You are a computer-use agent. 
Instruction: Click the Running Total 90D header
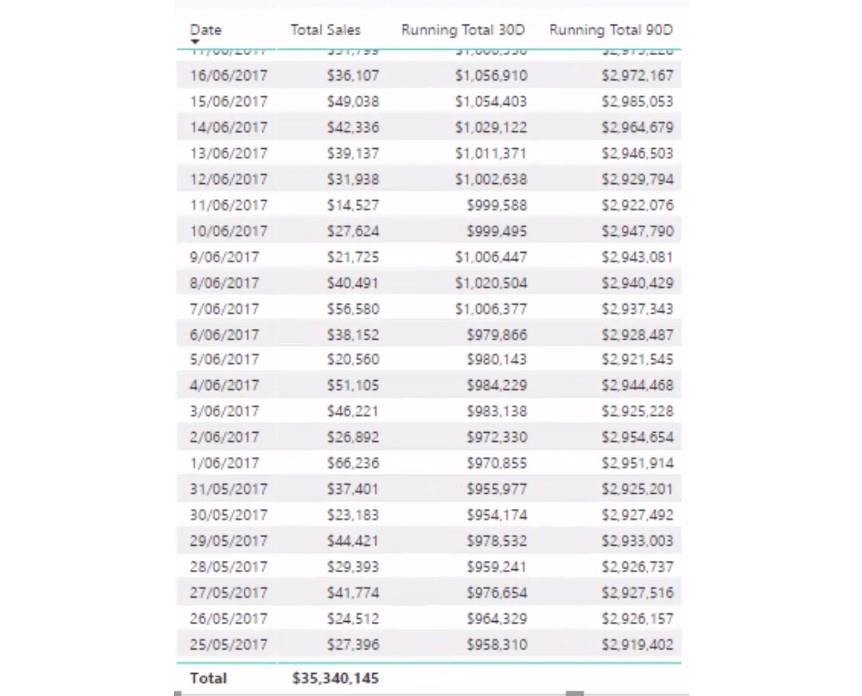click(611, 30)
